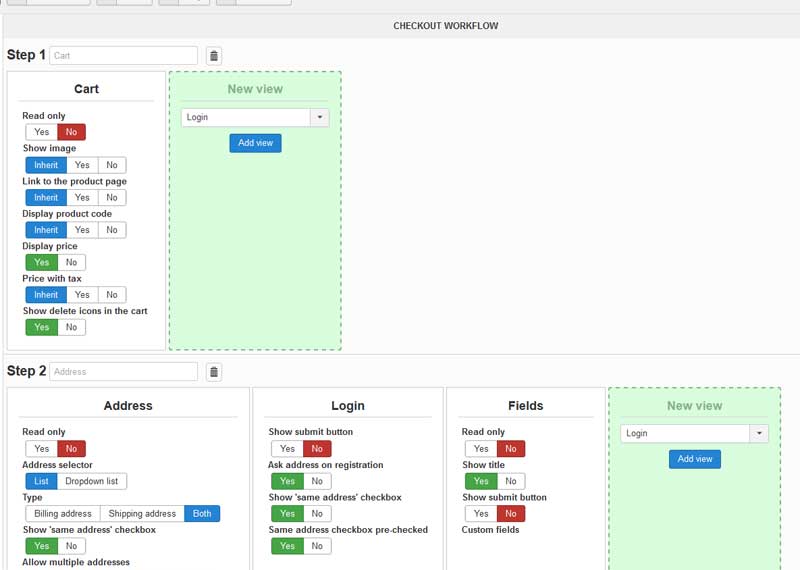
Task: Disable Same address checkbox pre-checked
Action: point(317,546)
